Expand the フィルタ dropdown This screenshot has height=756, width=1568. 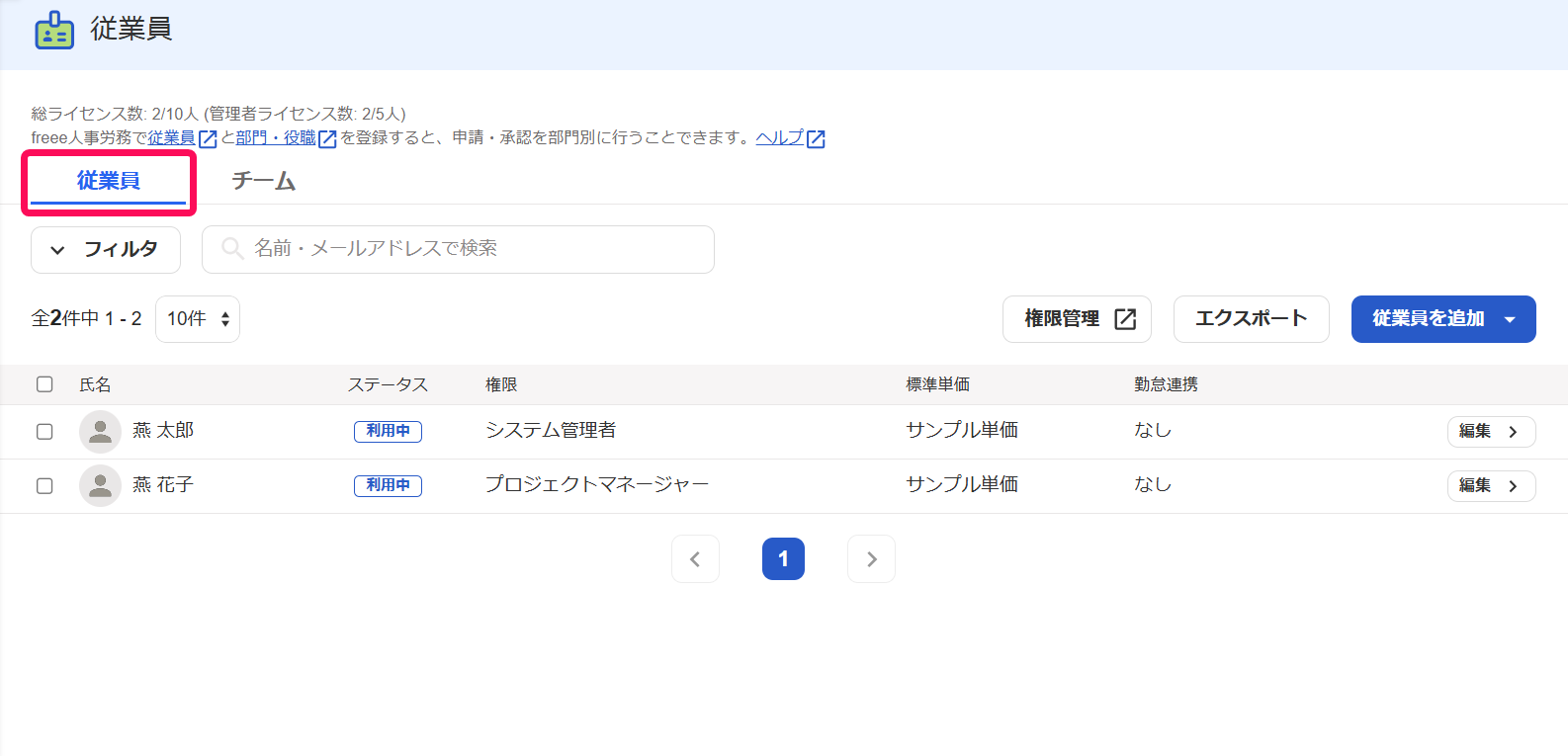click(x=106, y=250)
